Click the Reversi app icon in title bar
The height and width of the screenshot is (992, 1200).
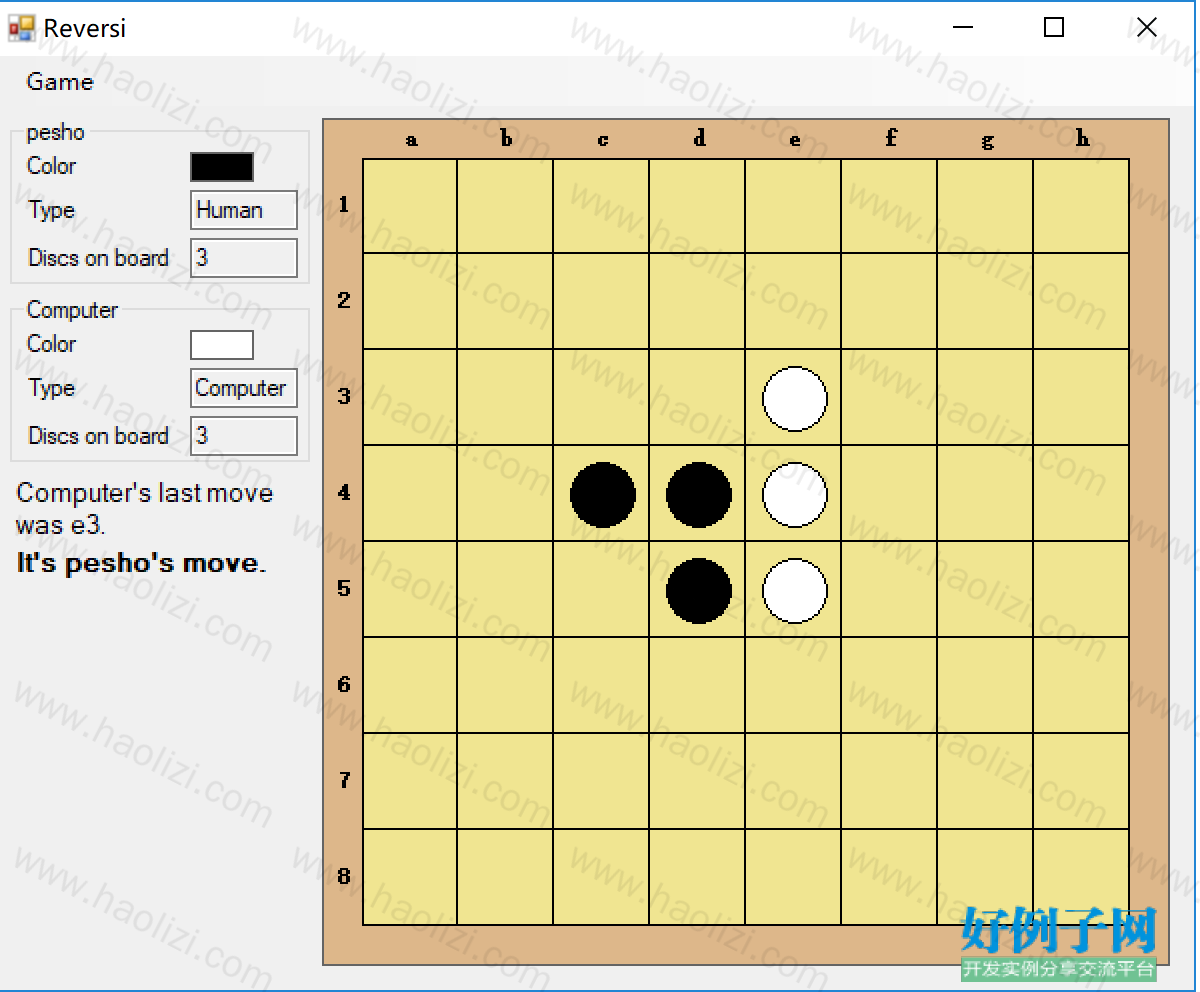[x=21, y=28]
